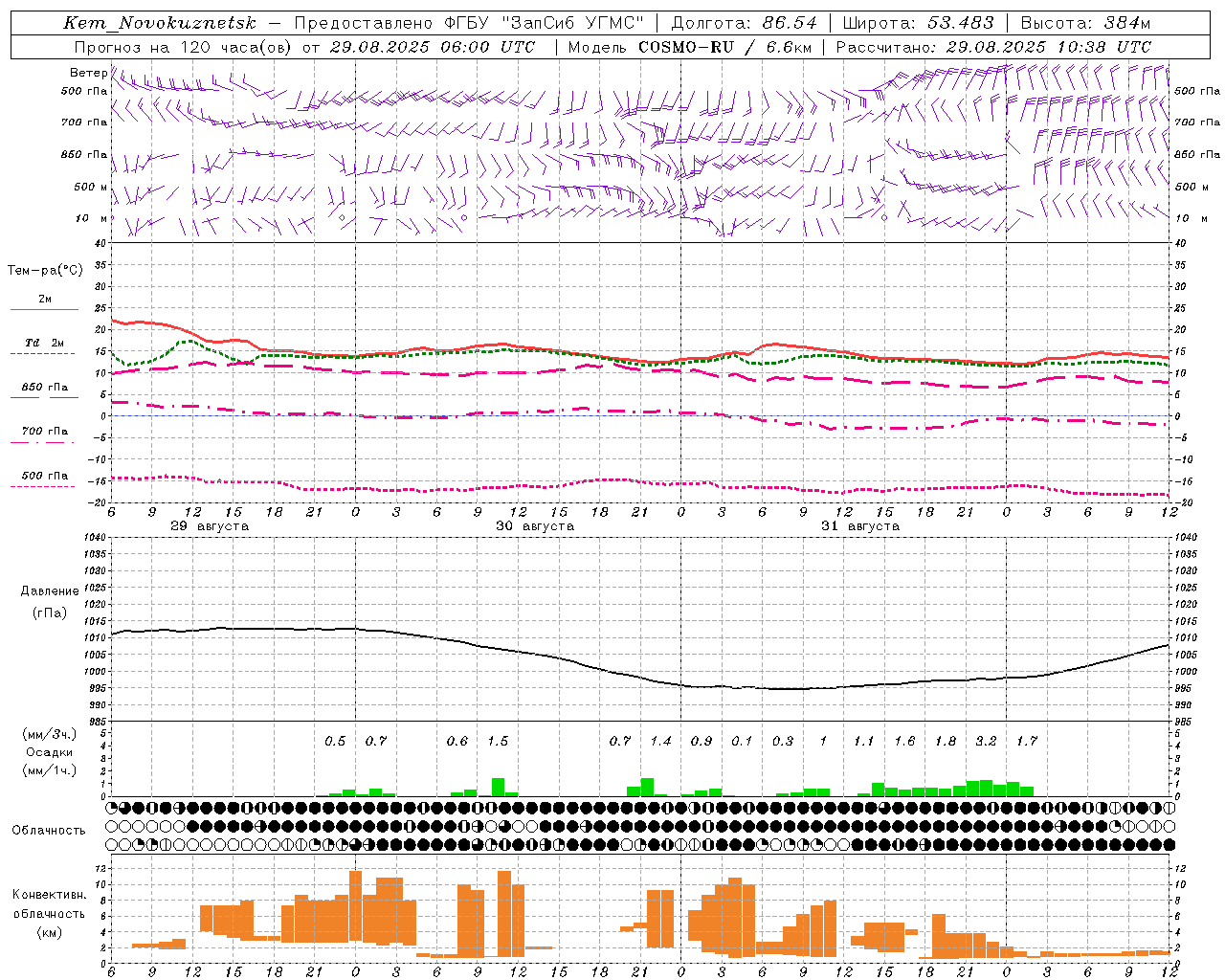The image size is (1225, 980).
Task: Click the precipitation value "0.9"
Action: tap(702, 741)
